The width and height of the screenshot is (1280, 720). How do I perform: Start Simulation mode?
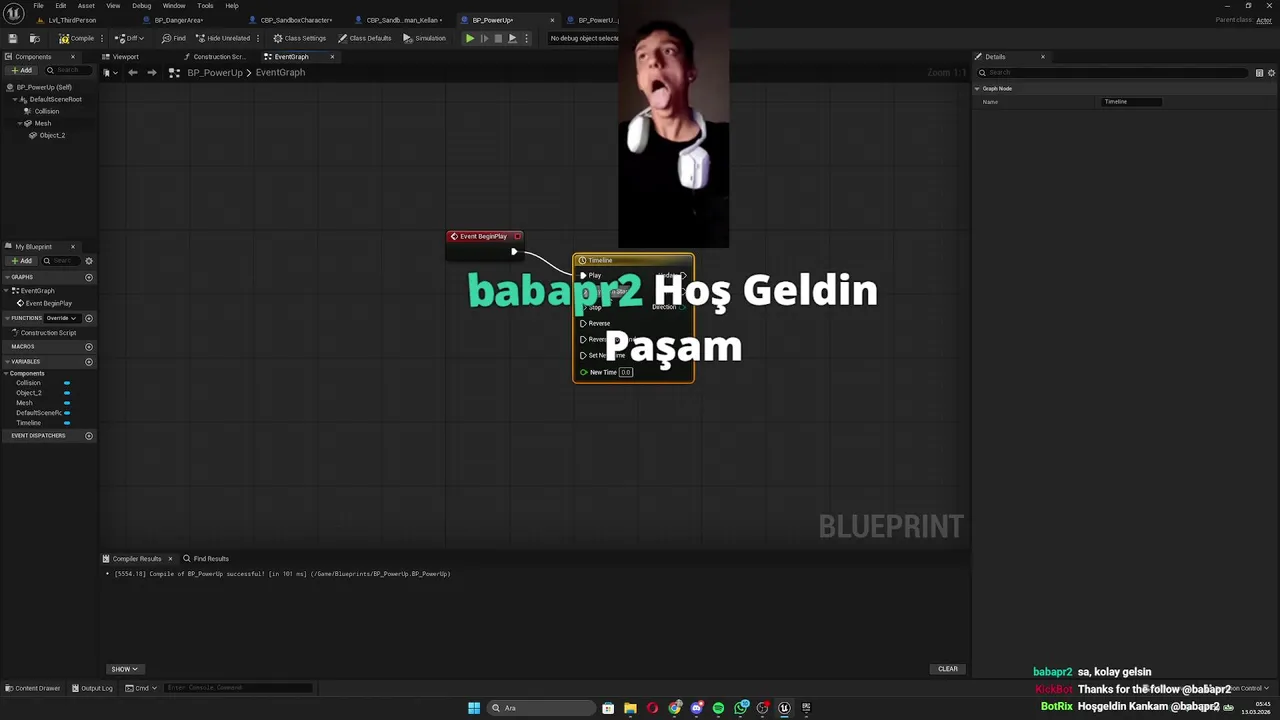click(x=424, y=38)
